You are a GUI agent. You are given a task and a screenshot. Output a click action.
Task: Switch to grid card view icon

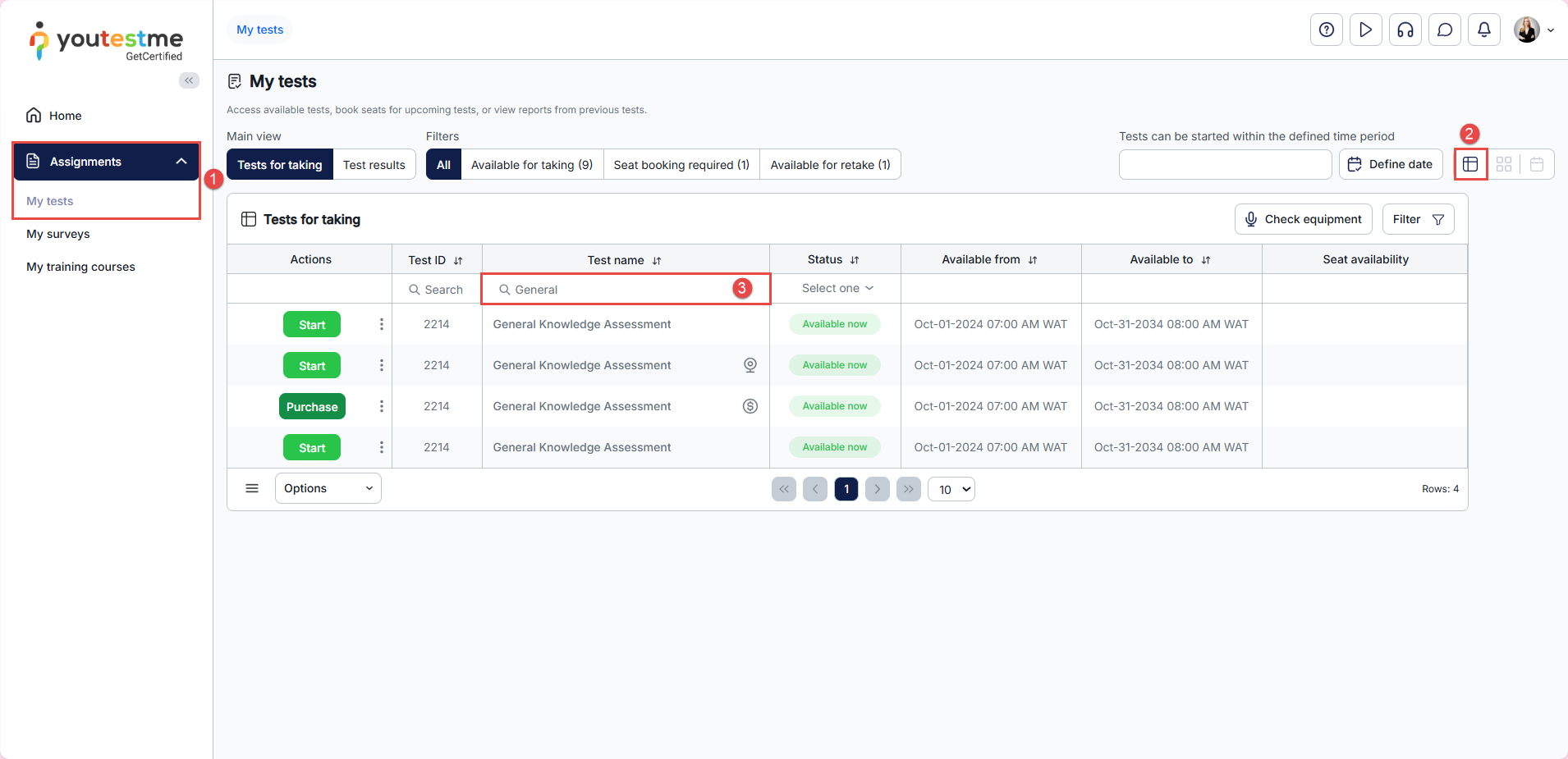coord(1503,165)
